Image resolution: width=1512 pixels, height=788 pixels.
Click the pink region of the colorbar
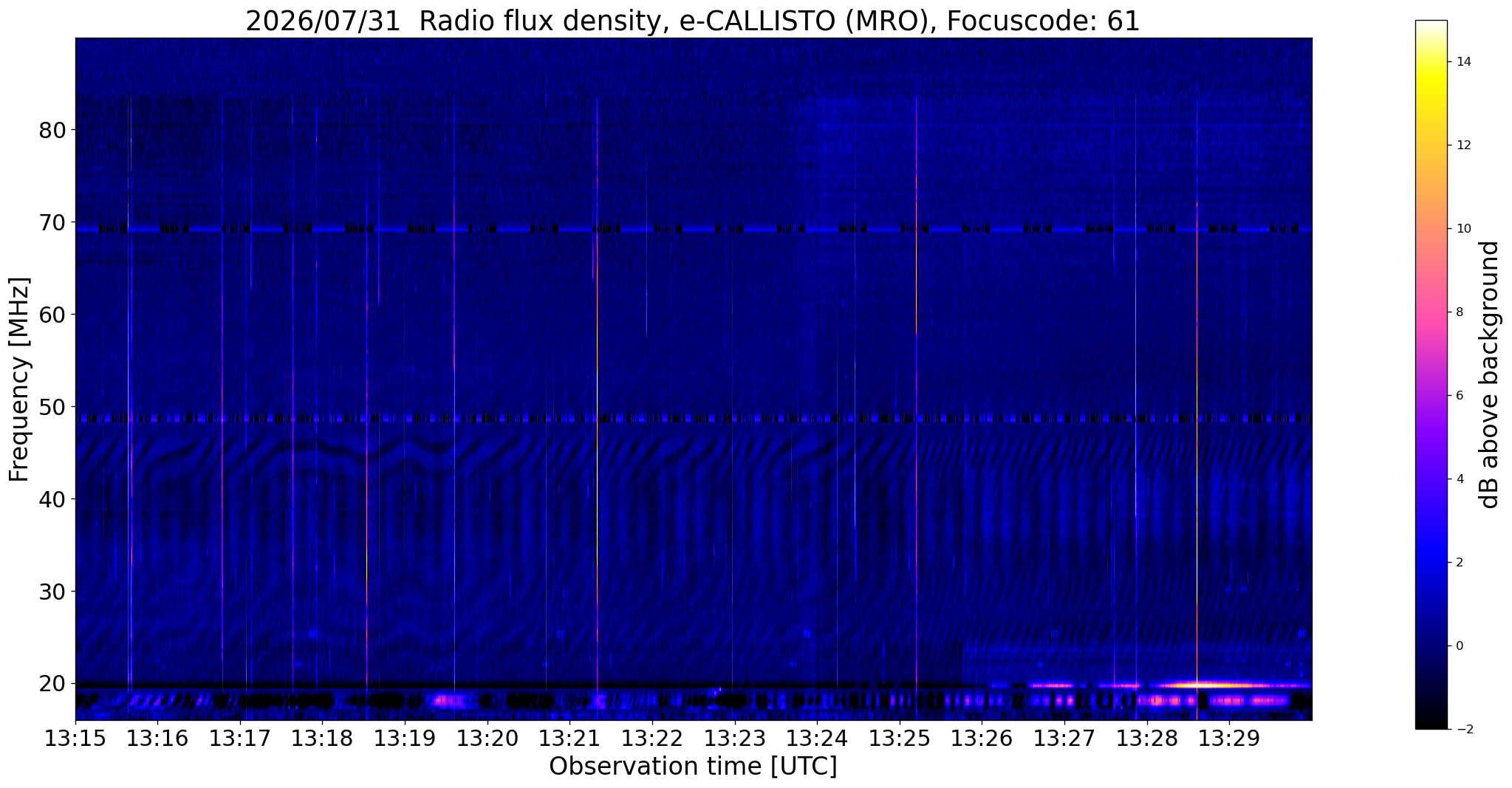point(1431,310)
